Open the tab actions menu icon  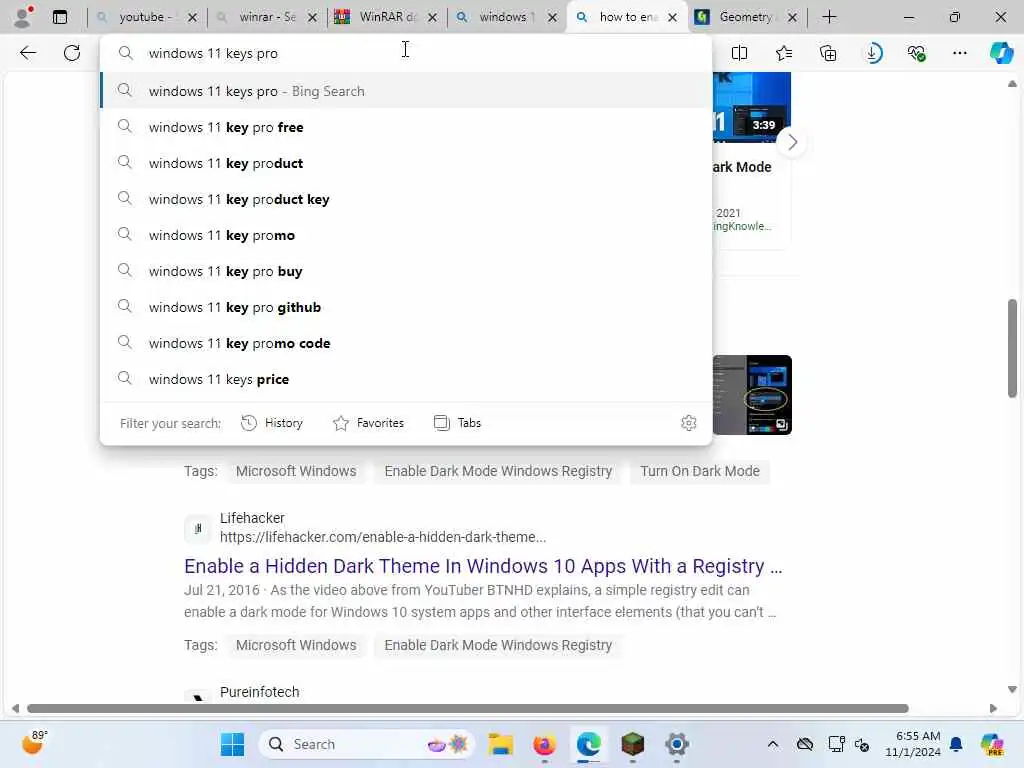[x=60, y=17]
